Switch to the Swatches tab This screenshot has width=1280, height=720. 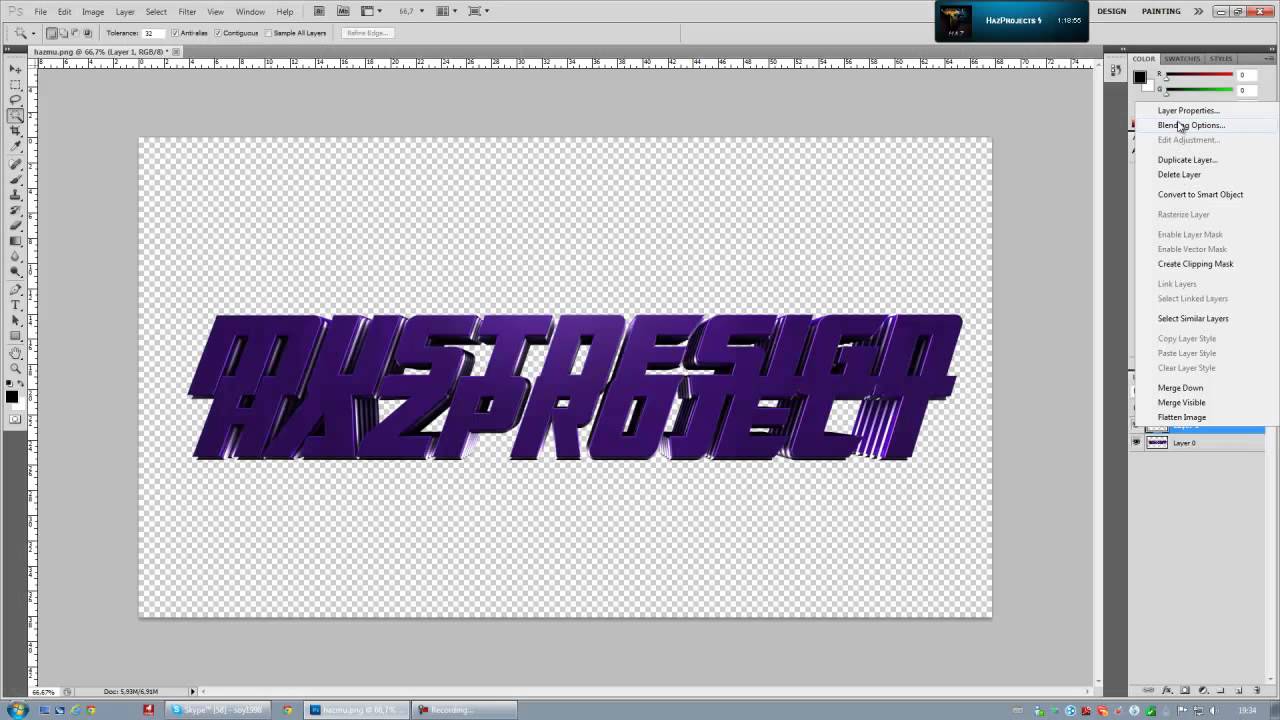tap(1182, 59)
